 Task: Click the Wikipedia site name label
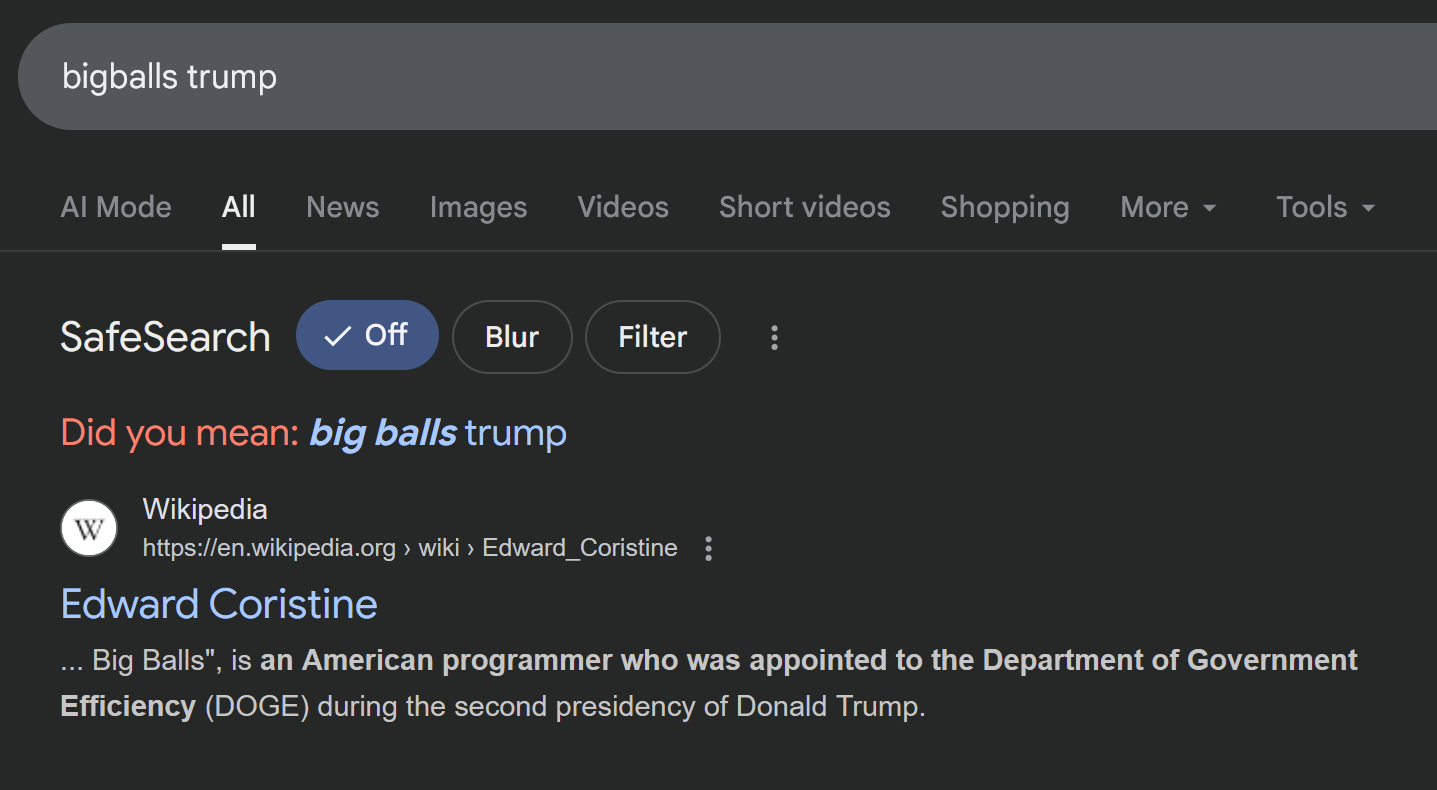[x=205, y=509]
